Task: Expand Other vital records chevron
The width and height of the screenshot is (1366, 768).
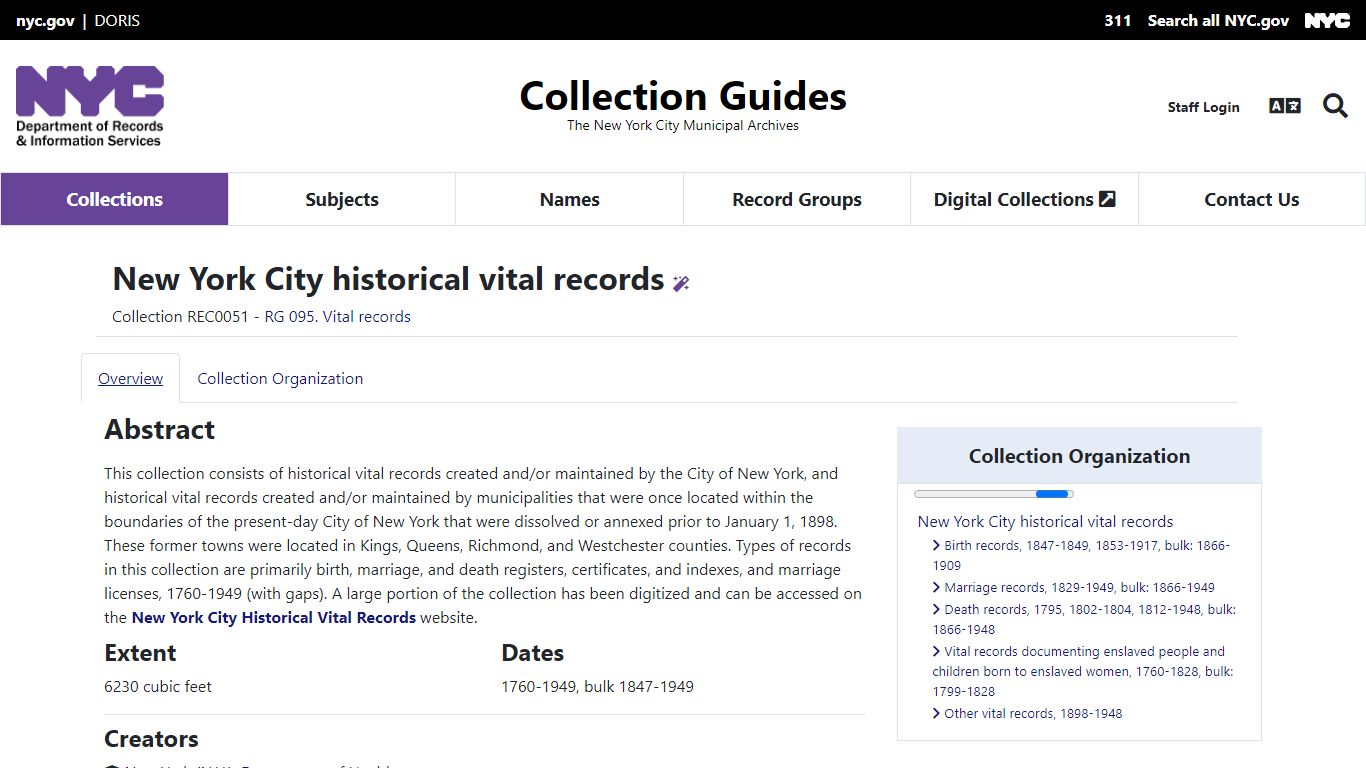Action: [x=936, y=713]
